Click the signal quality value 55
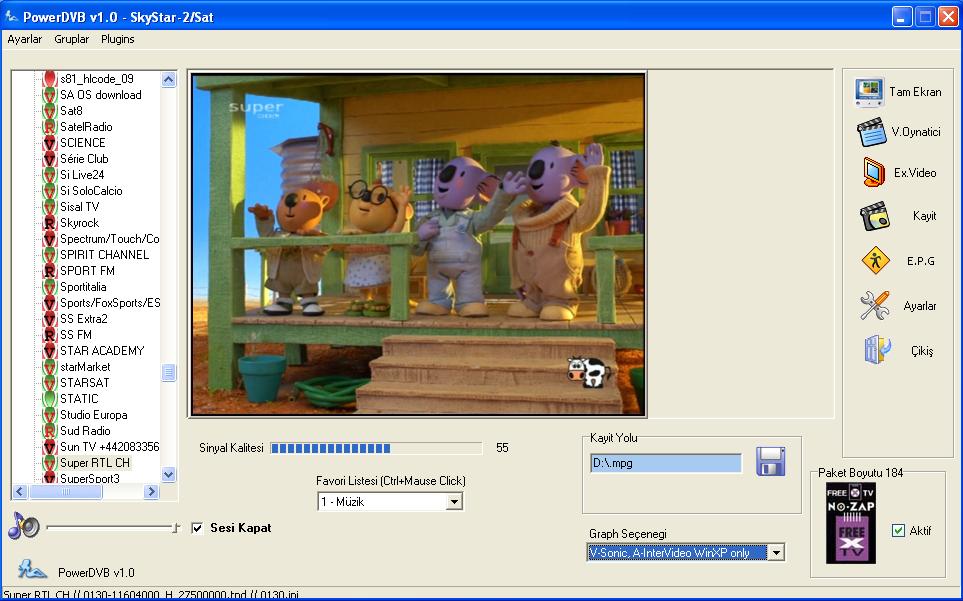This screenshot has height=601, width=963. 502,448
